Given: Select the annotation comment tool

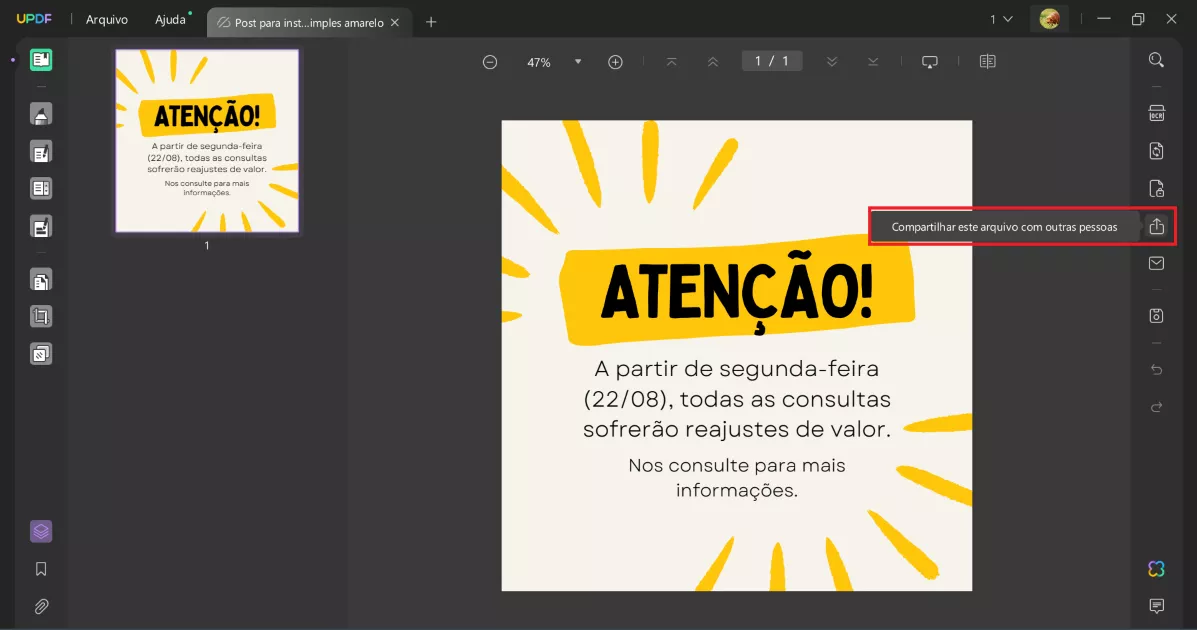Looking at the screenshot, I should click(41, 113).
